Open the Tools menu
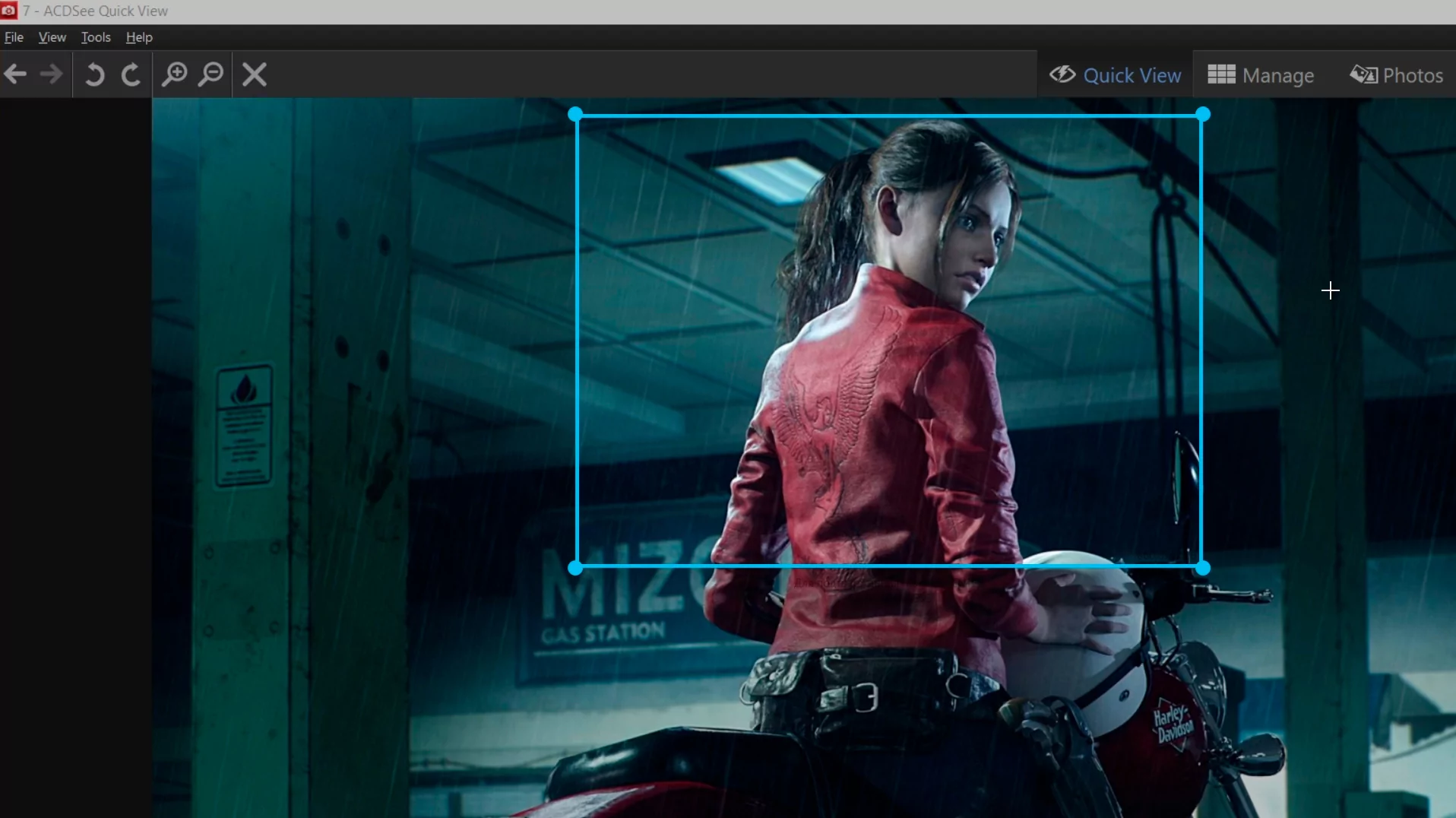Viewport: 1456px width, 818px height. click(96, 37)
